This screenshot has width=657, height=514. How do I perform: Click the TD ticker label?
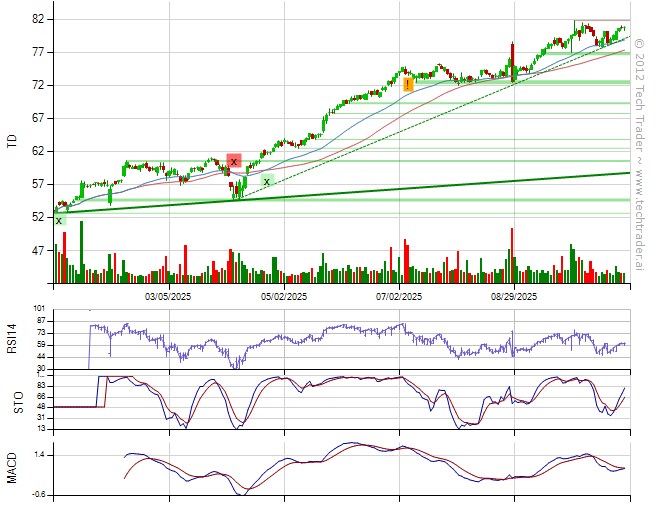12,142
